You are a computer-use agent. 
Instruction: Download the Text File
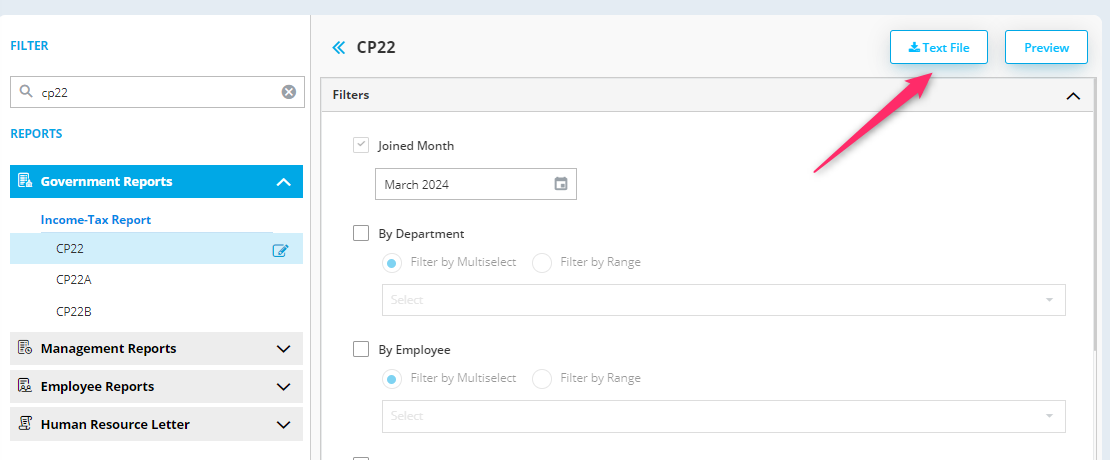(x=939, y=47)
